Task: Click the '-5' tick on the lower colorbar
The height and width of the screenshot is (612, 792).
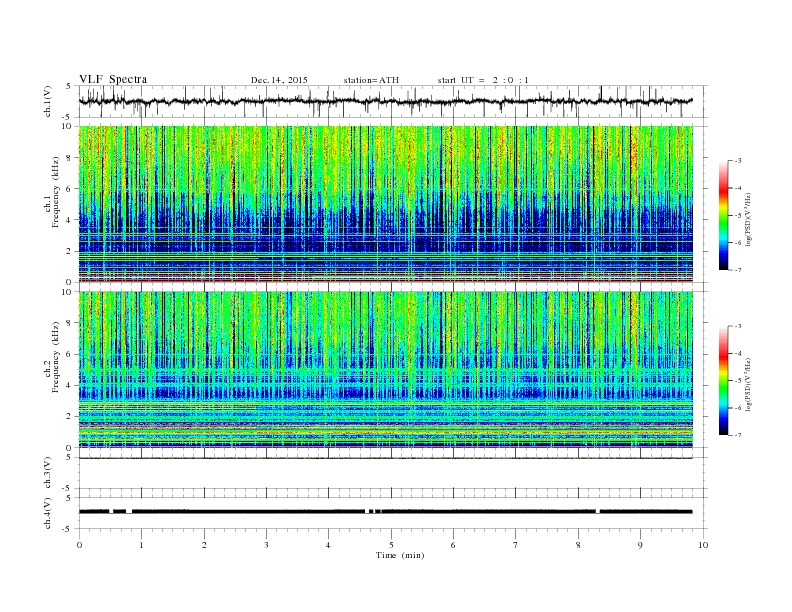Action: 737,380
